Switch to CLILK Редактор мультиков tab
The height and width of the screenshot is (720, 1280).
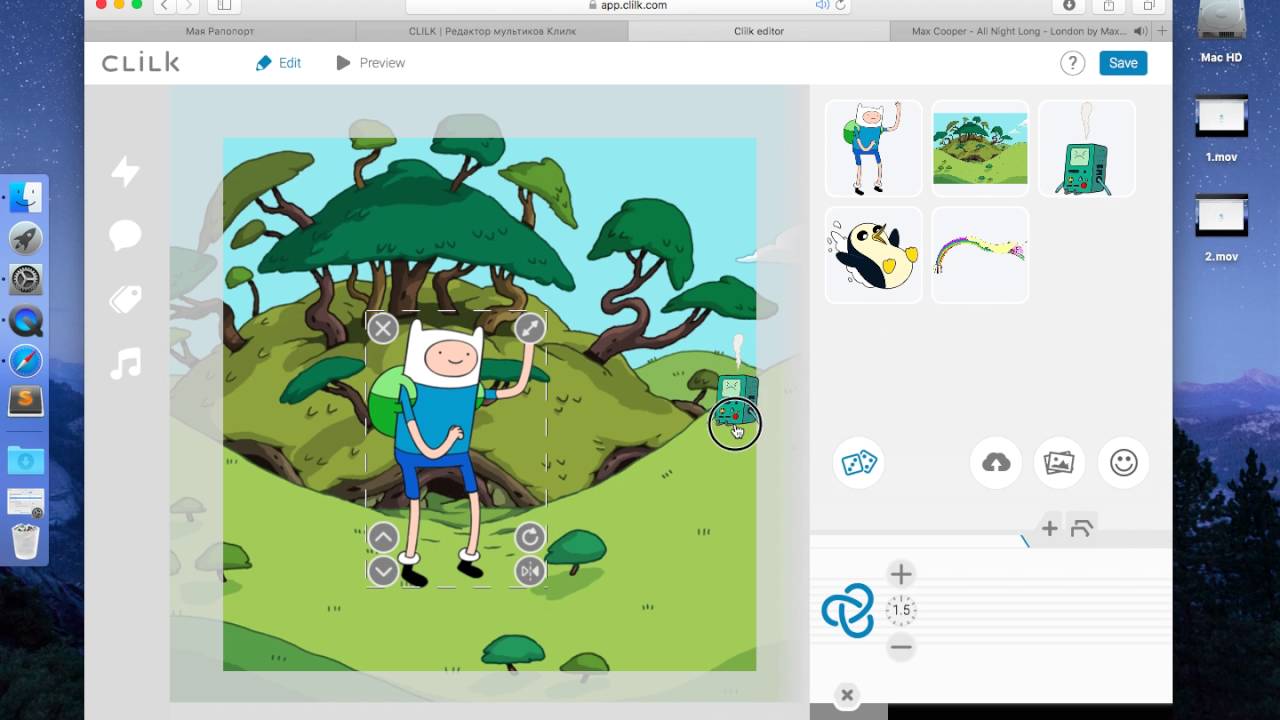click(492, 31)
